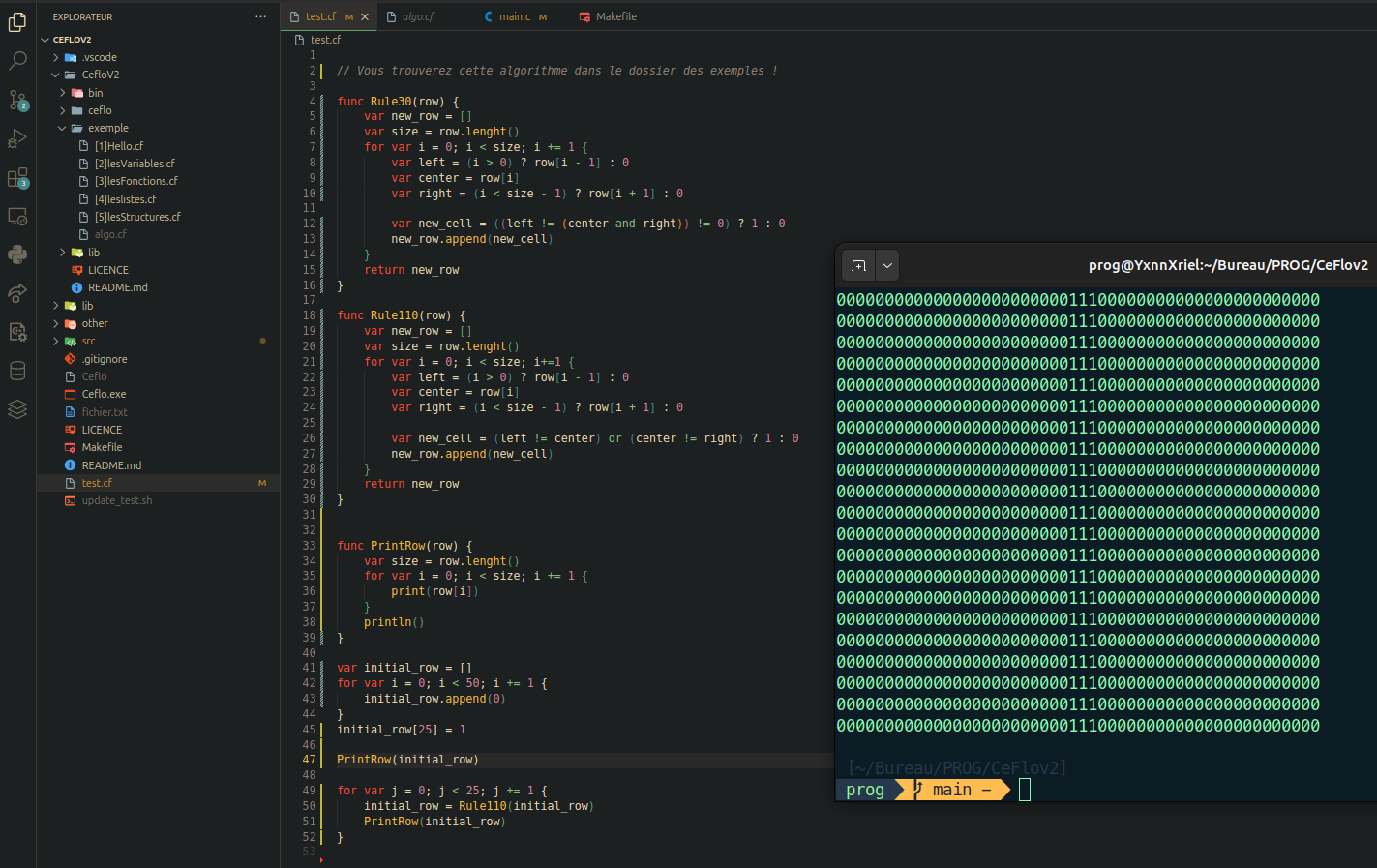Click the terminal title prog@YxnnXriel

click(1228, 265)
